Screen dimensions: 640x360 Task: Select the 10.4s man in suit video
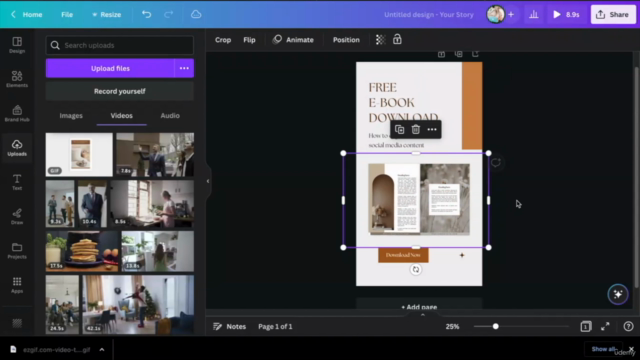(x=92, y=203)
